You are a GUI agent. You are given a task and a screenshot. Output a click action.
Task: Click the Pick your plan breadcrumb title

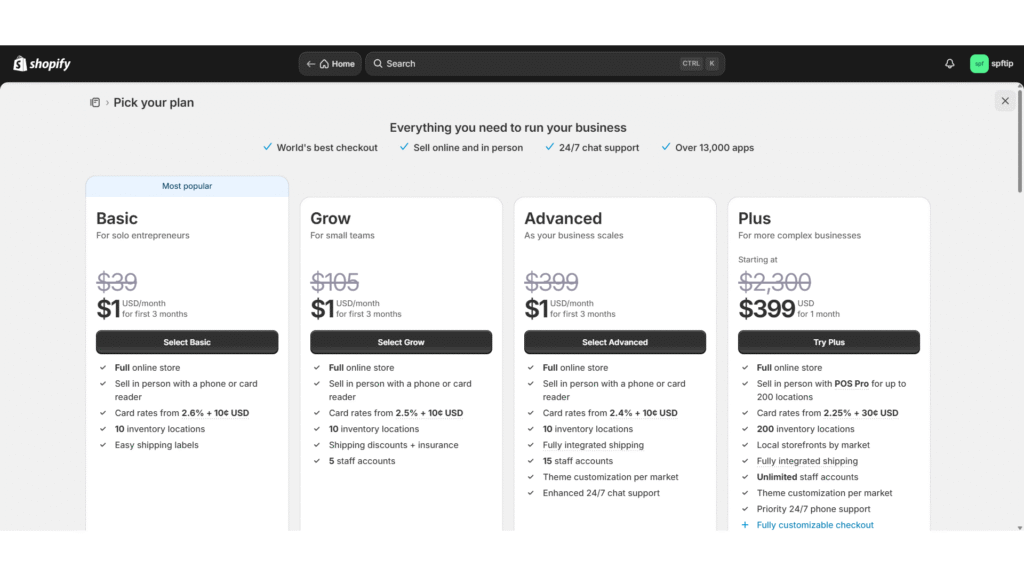pos(154,102)
